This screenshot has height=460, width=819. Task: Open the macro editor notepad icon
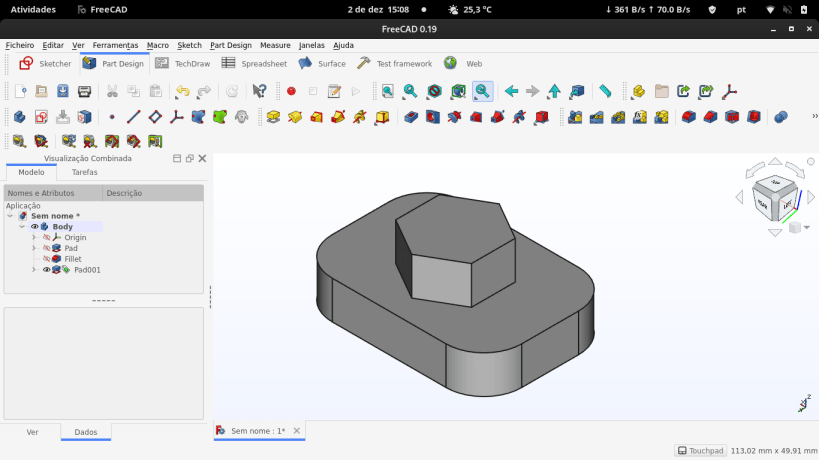click(334, 91)
